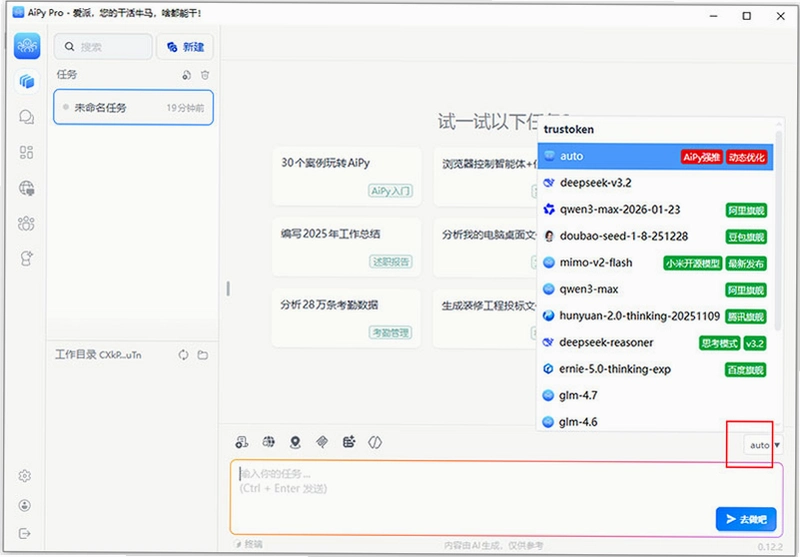Image resolution: width=800 pixels, height=557 pixels.
Task: Select mimo-v2-flash model
Action: 656,263
